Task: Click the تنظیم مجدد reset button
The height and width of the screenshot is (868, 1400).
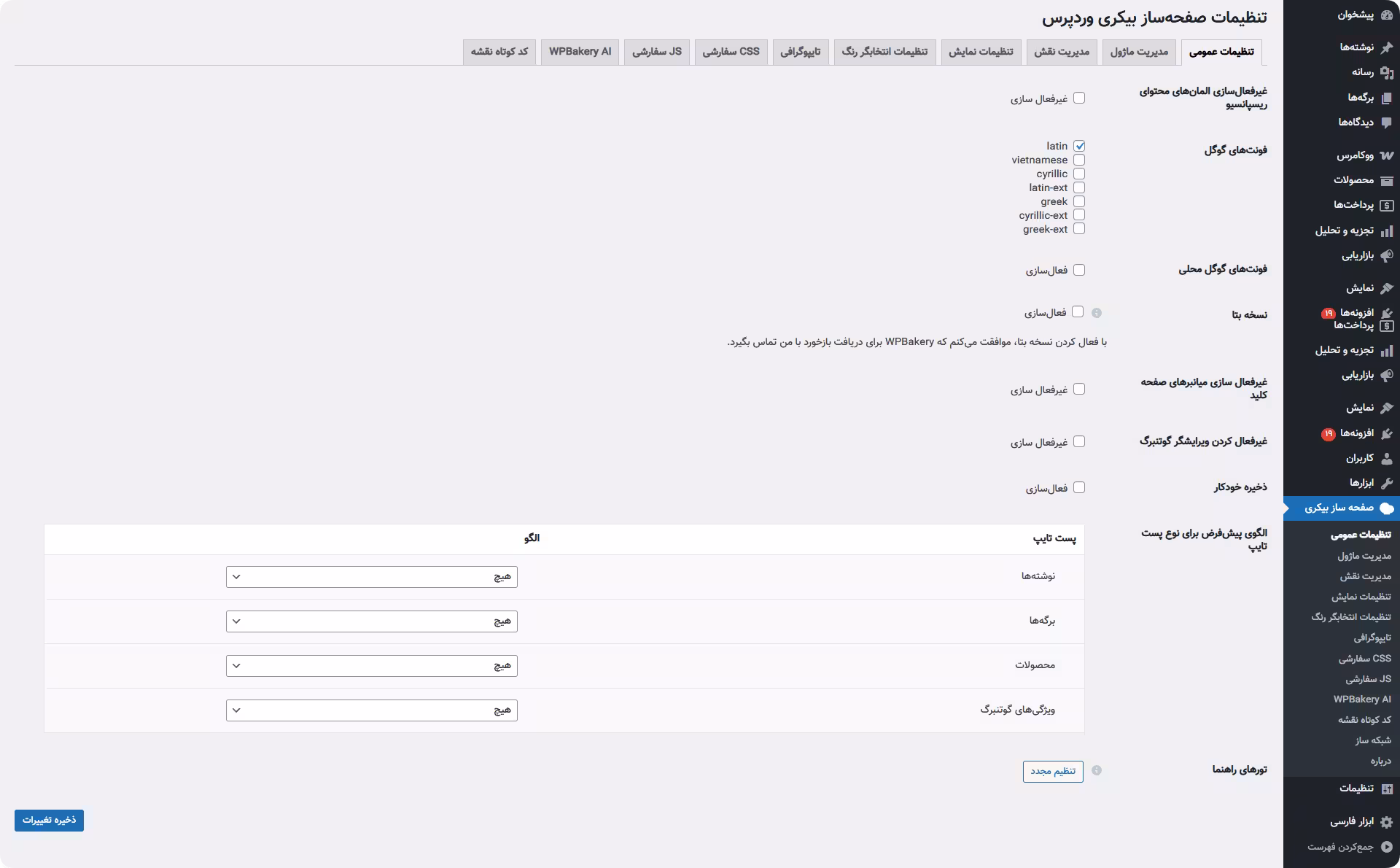Action: pyautogui.click(x=1053, y=772)
